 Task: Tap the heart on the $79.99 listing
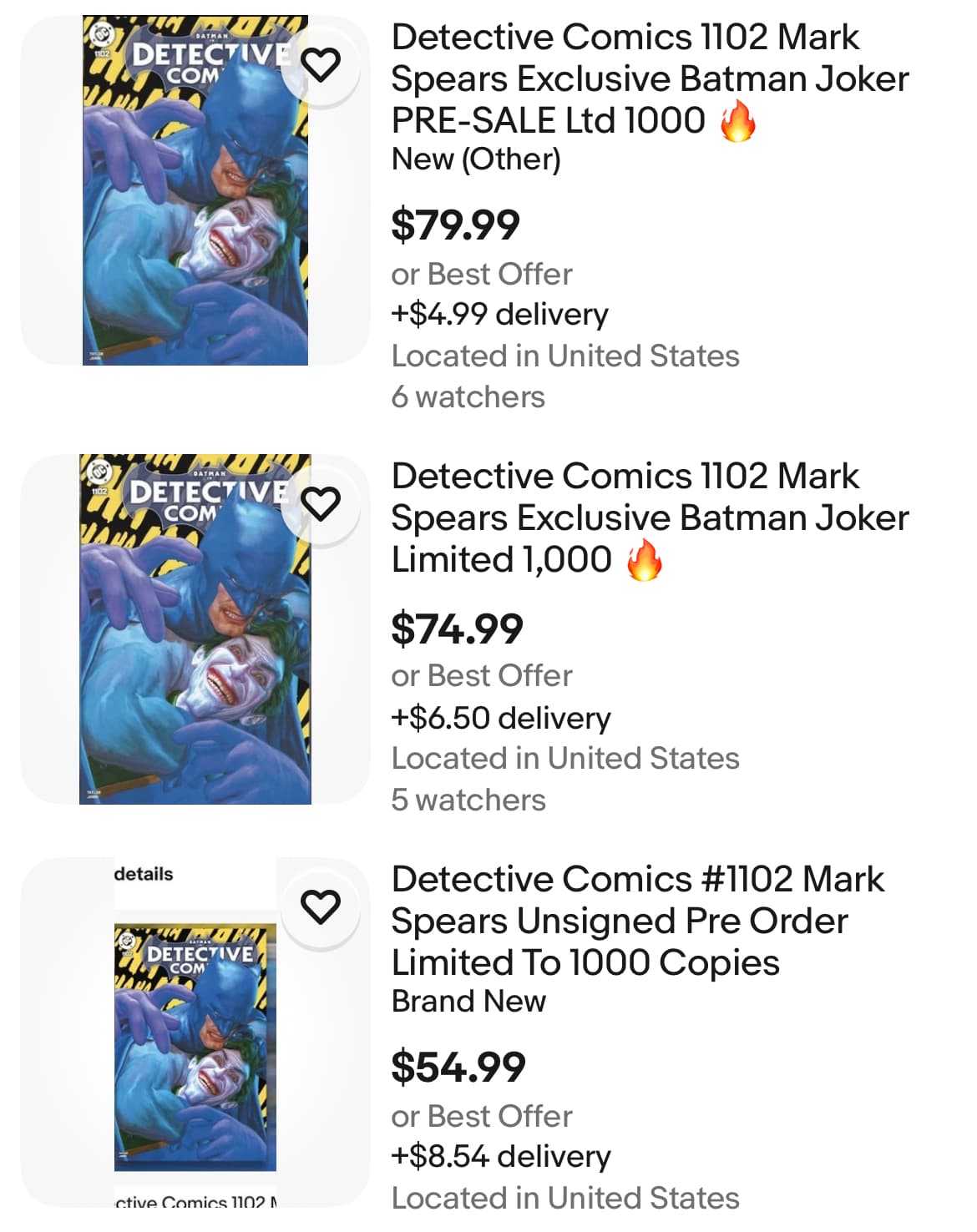click(x=321, y=64)
